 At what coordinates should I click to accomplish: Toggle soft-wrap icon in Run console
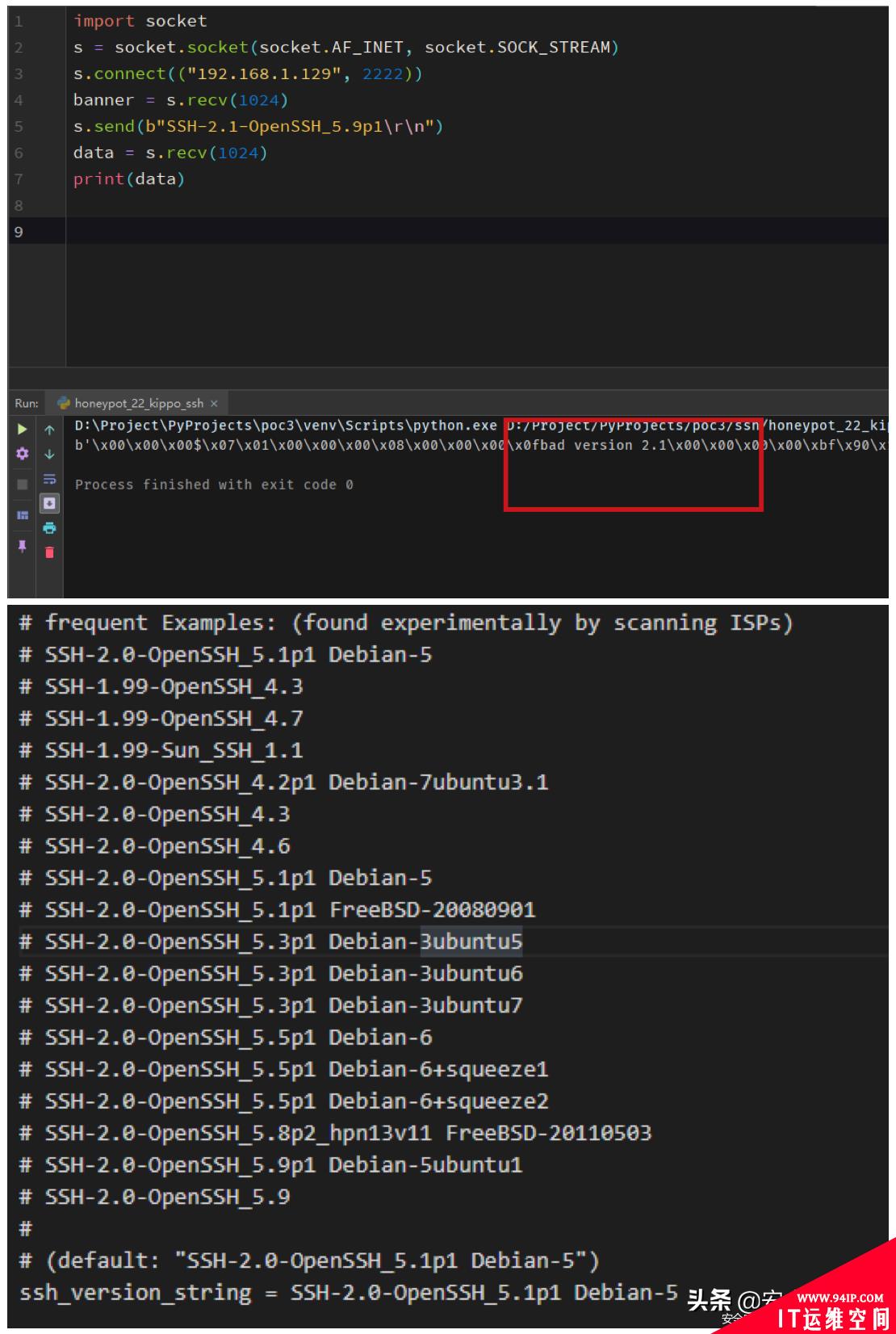[49, 479]
